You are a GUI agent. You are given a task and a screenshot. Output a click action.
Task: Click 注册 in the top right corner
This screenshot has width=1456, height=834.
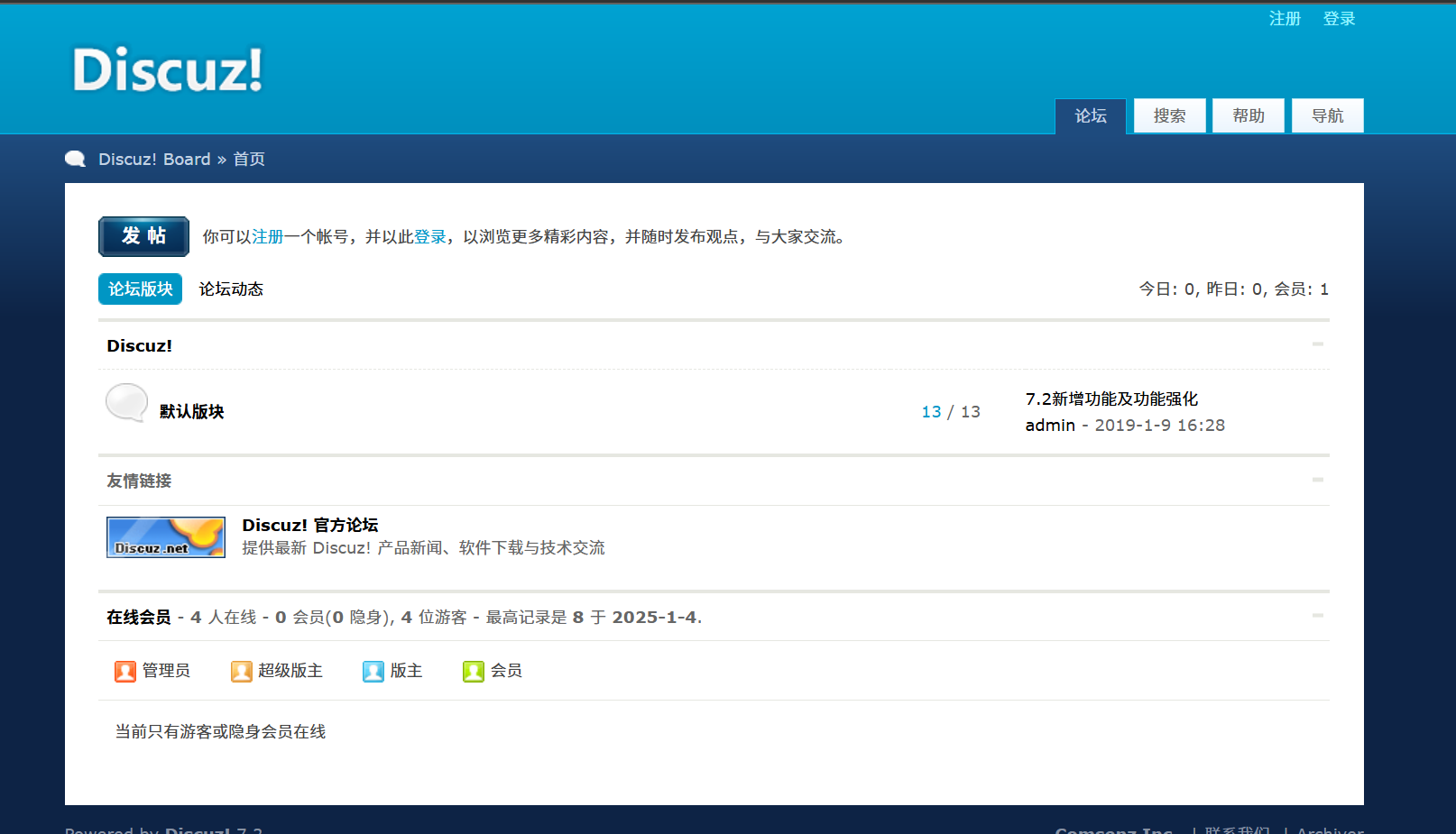click(1285, 19)
